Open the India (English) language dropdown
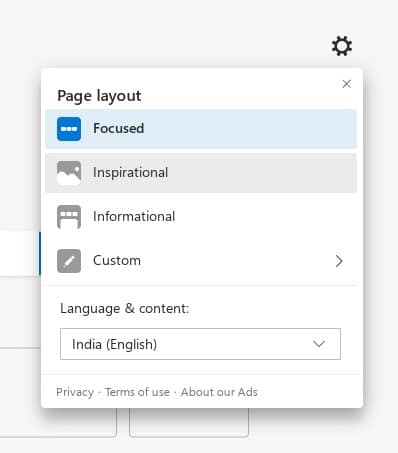This screenshot has width=398, height=453. point(200,344)
